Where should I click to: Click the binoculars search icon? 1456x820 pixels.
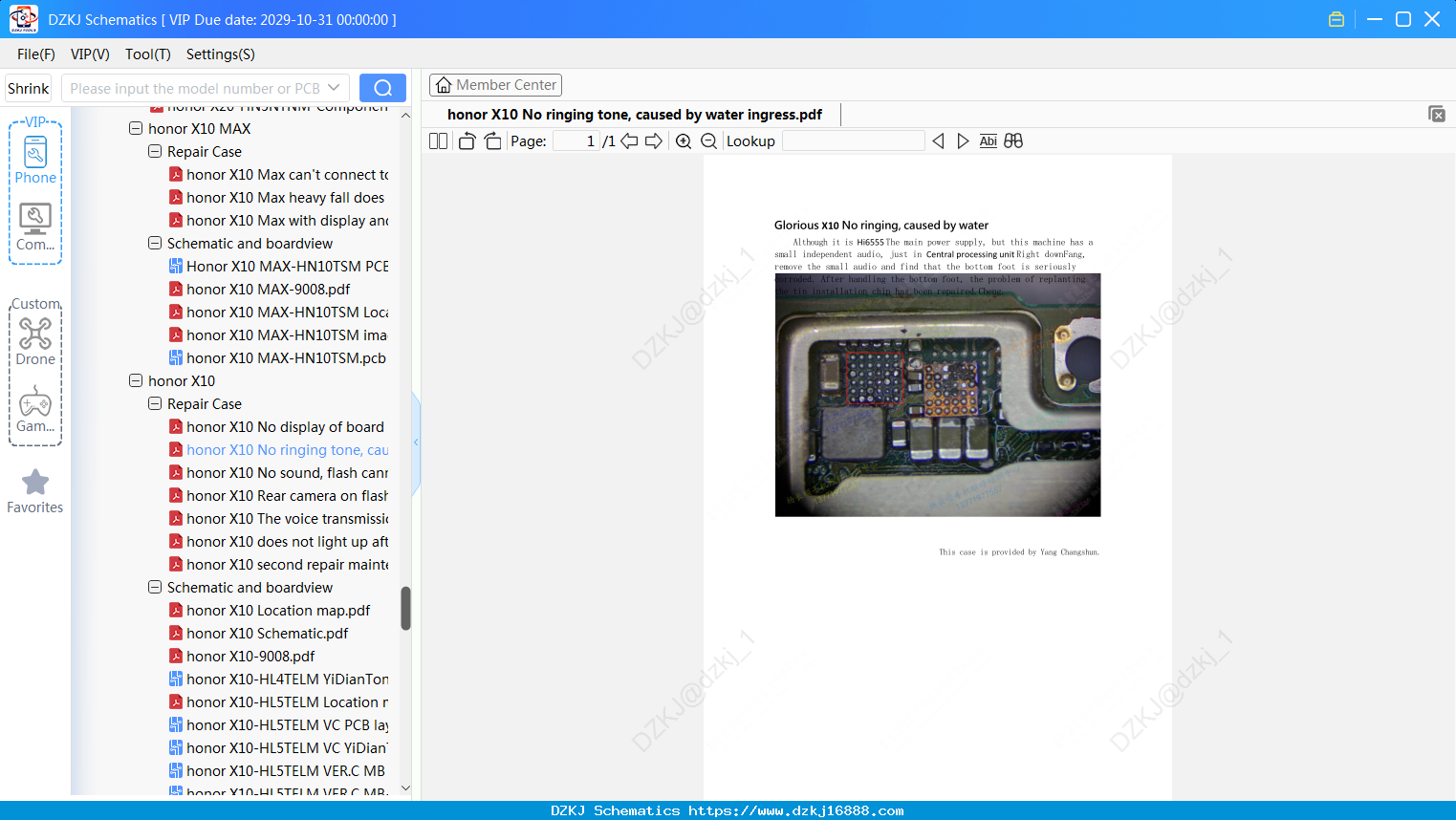click(1013, 140)
